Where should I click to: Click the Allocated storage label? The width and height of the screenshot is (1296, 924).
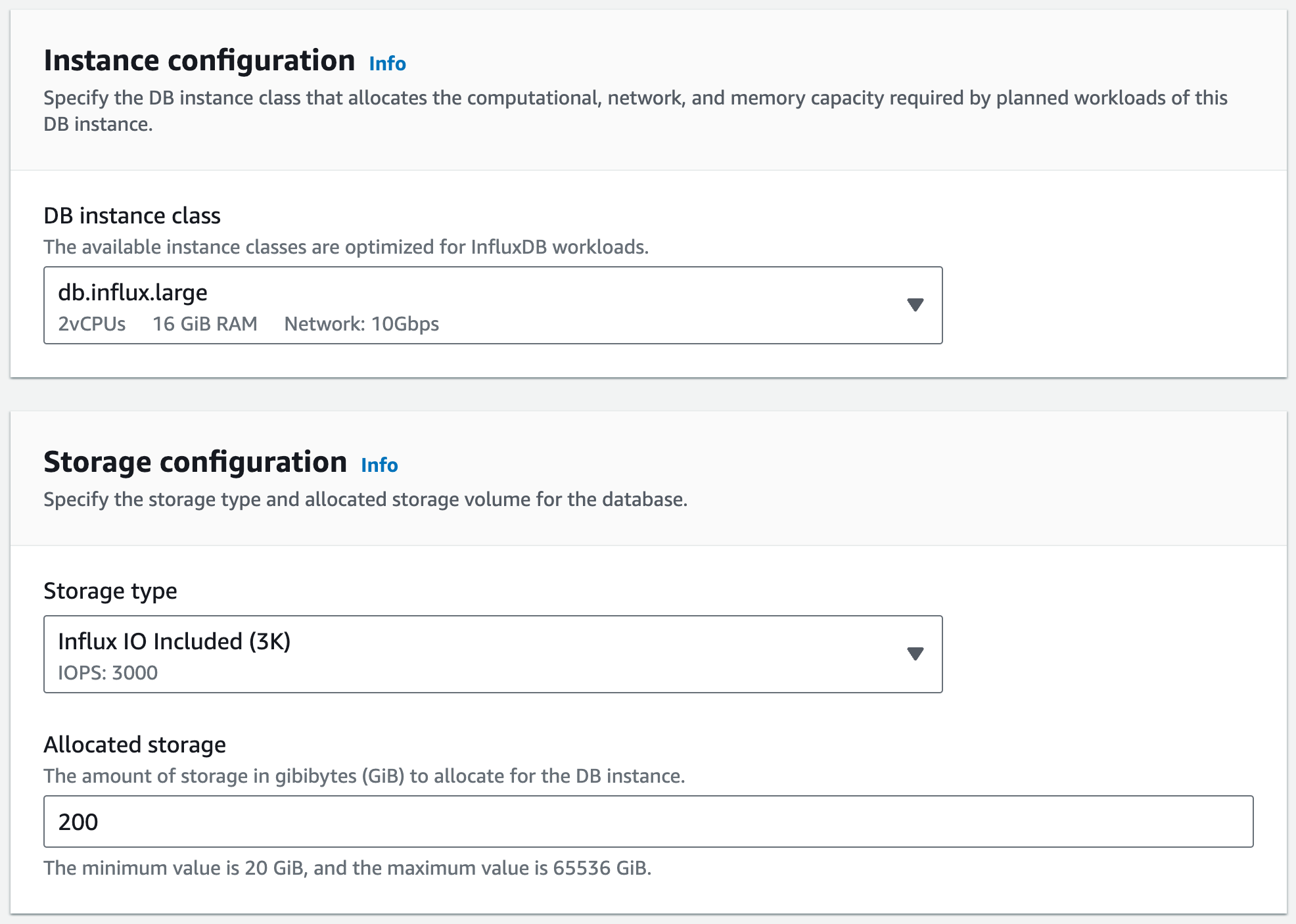coord(135,745)
